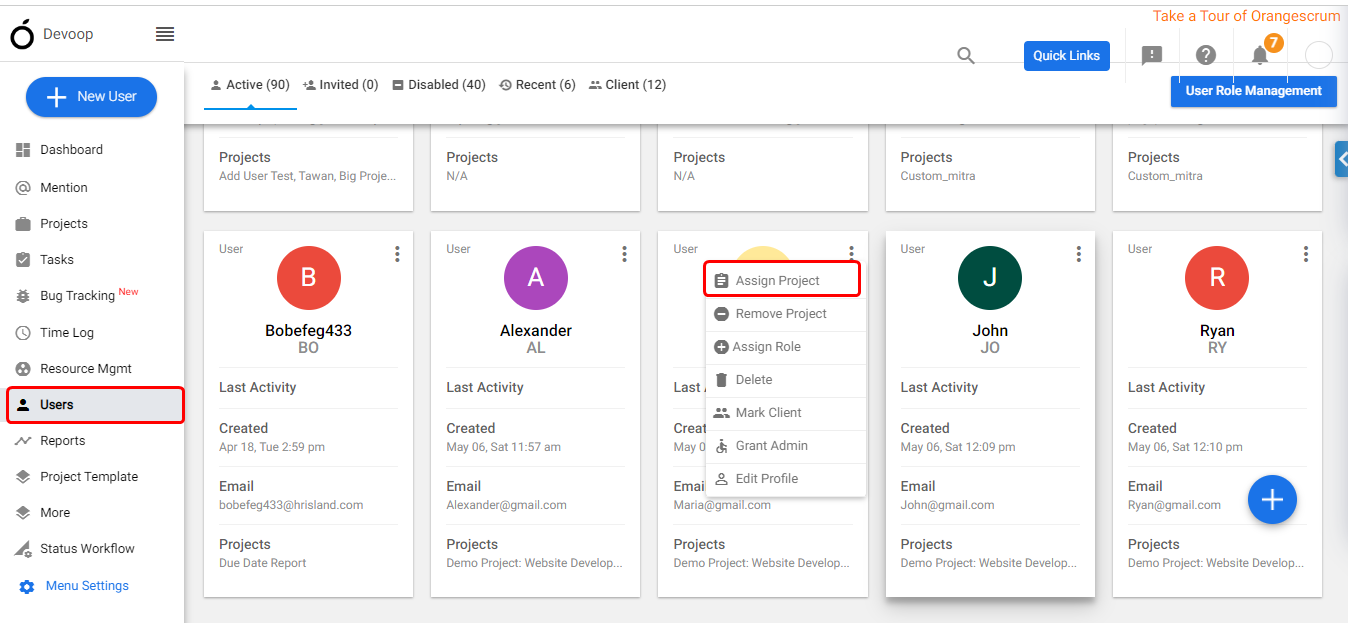This screenshot has height=623, width=1348.
Task: Switch to the Invited (0) tab
Action: pos(340,85)
